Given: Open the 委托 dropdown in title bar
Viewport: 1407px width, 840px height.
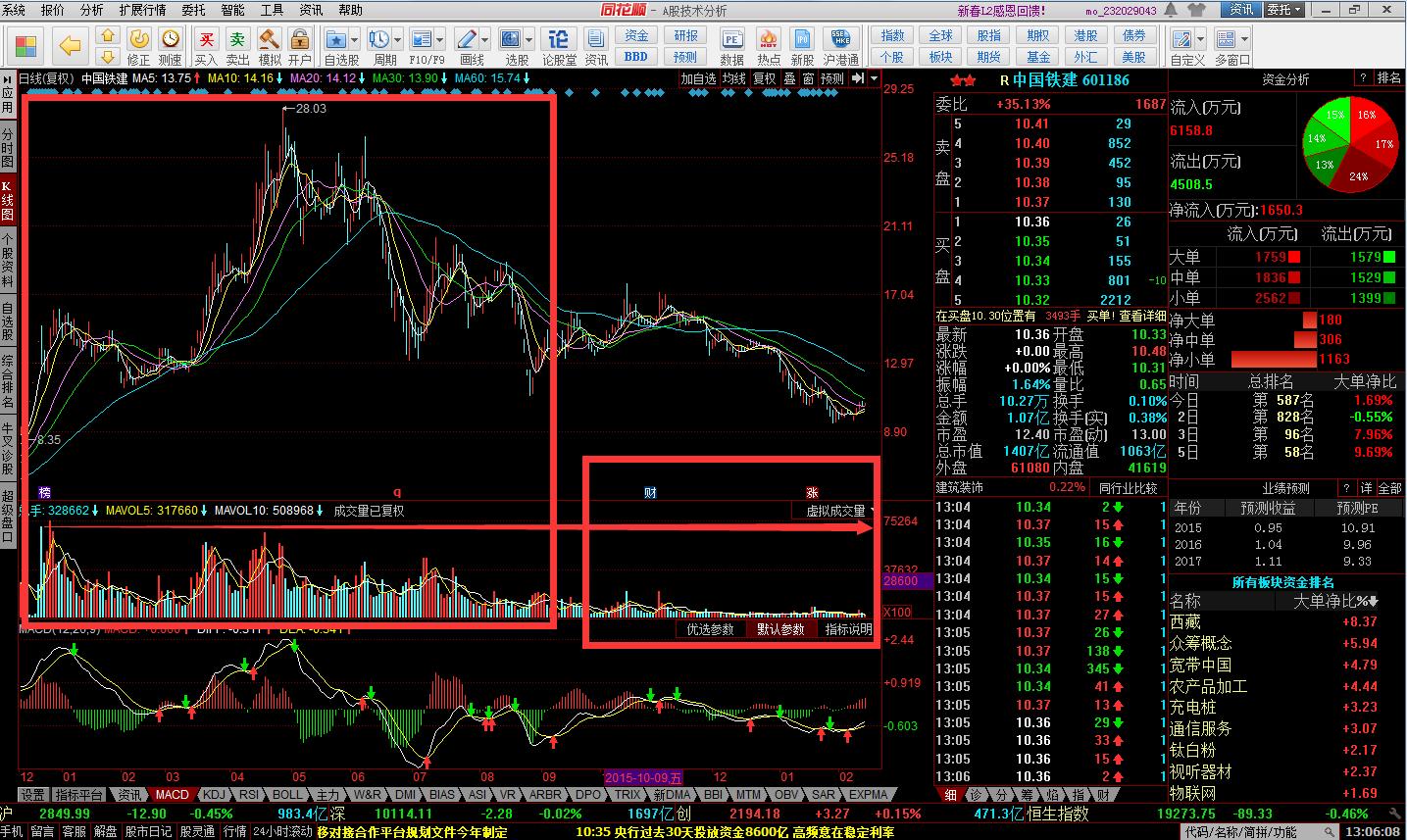Looking at the screenshot, I should click(x=1283, y=10).
